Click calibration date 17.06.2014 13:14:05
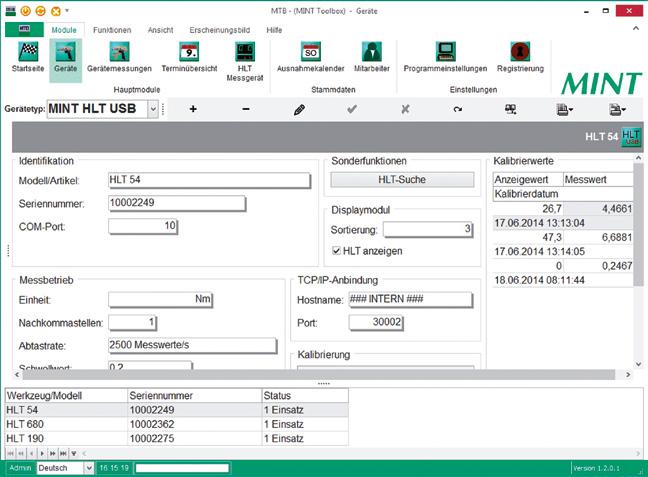This screenshot has width=648, height=477. 540,251
